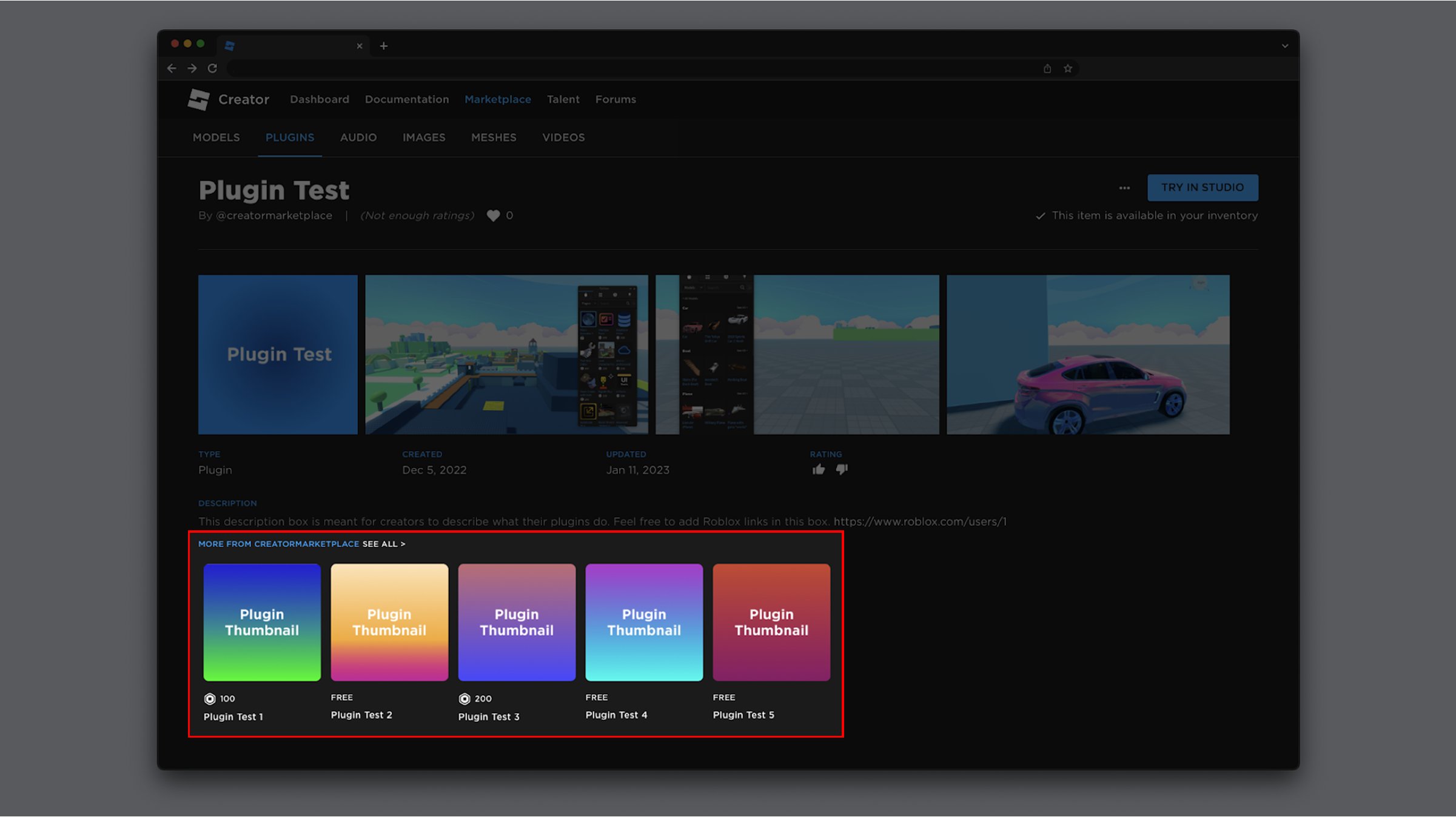Click the Plugin Test 3 thumbnail
The height and width of the screenshot is (817, 1456).
pyautogui.click(x=516, y=622)
